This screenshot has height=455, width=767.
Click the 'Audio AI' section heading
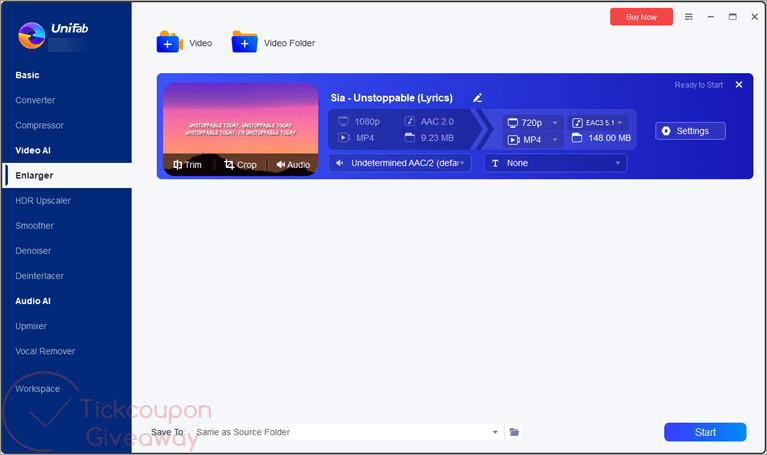(x=33, y=301)
